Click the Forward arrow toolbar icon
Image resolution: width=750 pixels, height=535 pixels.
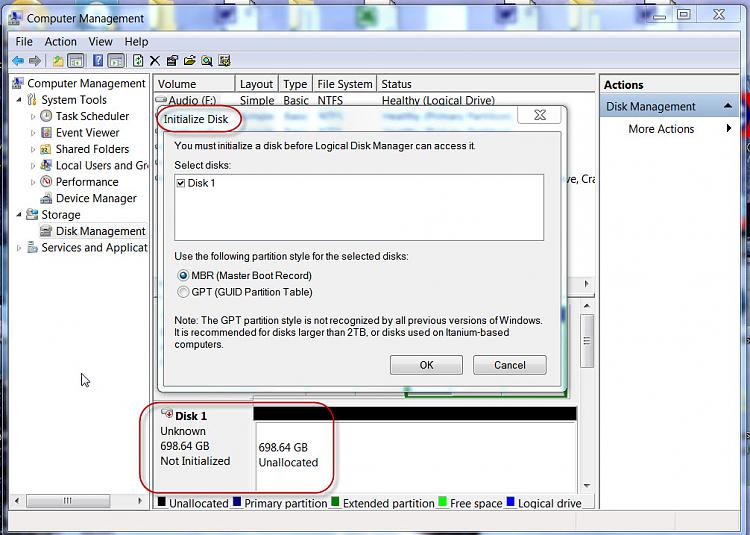click(34, 61)
